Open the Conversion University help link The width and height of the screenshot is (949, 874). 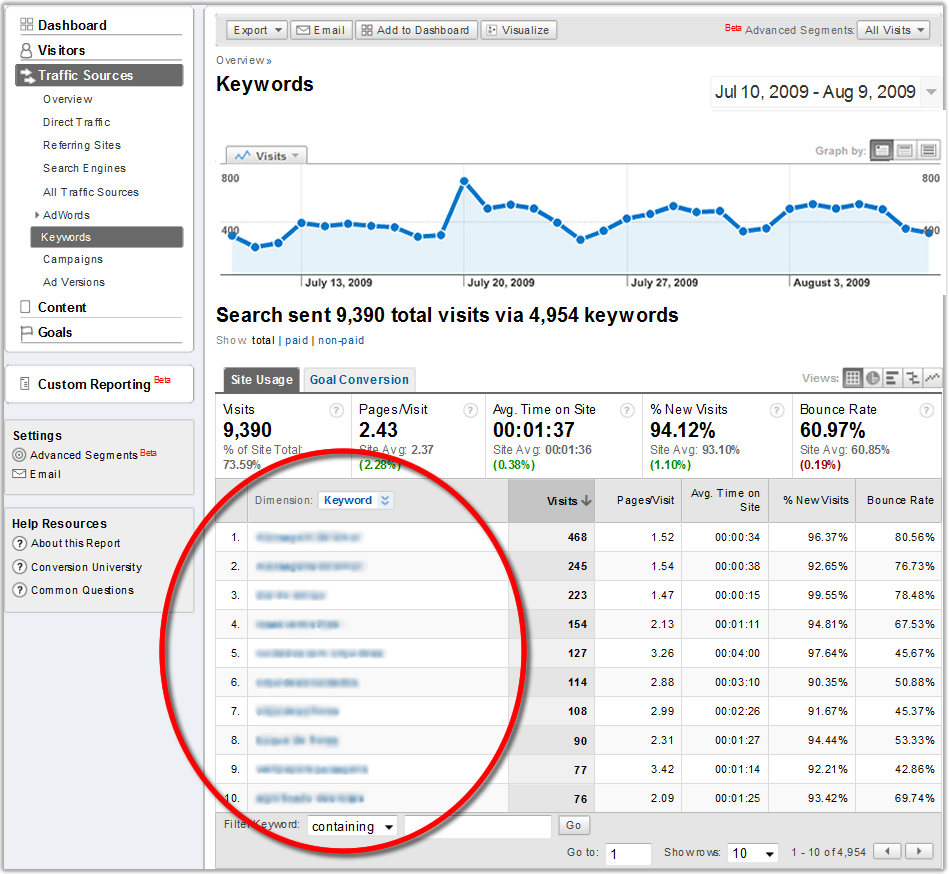(86, 567)
